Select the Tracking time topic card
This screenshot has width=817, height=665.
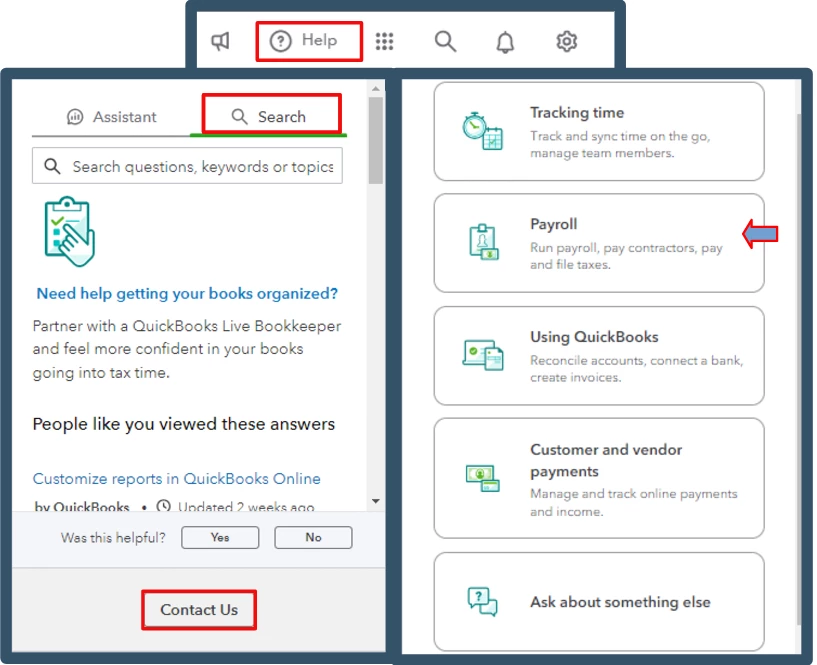point(599,131)
